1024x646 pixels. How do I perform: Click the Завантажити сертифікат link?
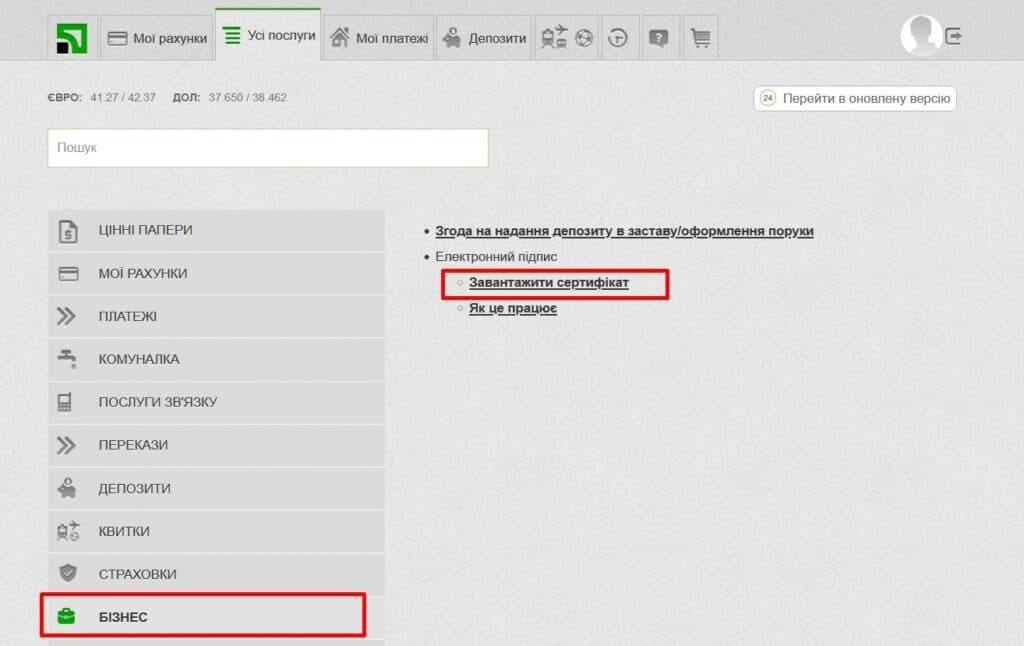[549, 283]
